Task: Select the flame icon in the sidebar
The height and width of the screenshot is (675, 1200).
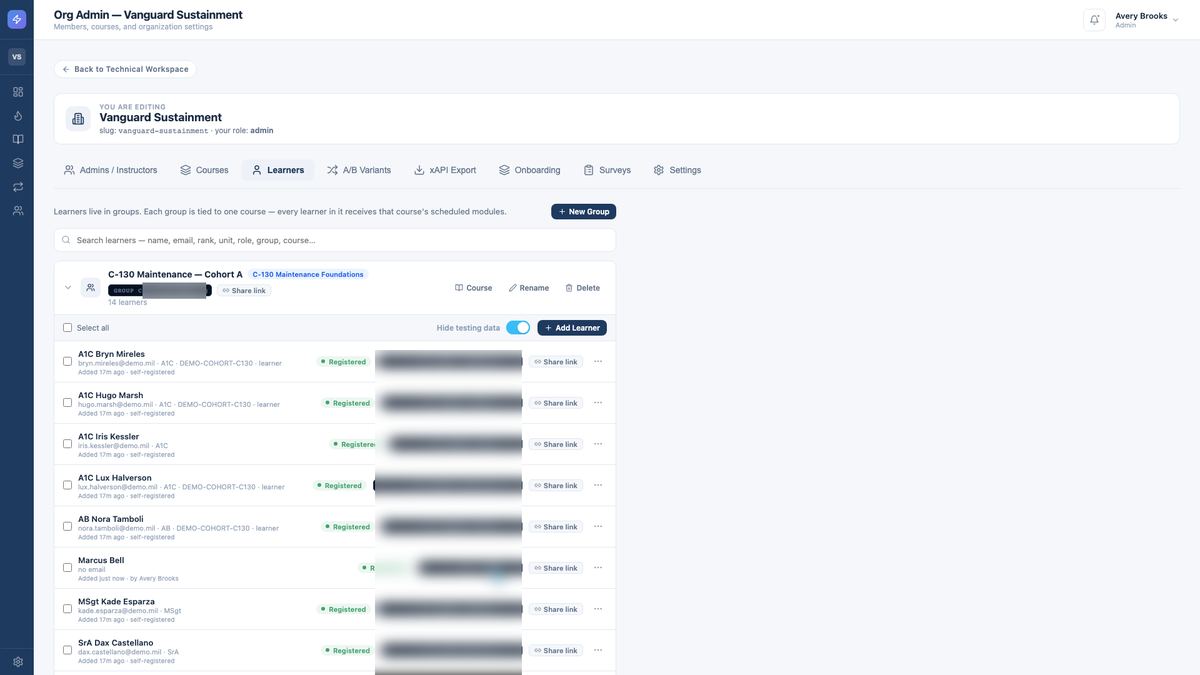Action: [x=17, y=116]
